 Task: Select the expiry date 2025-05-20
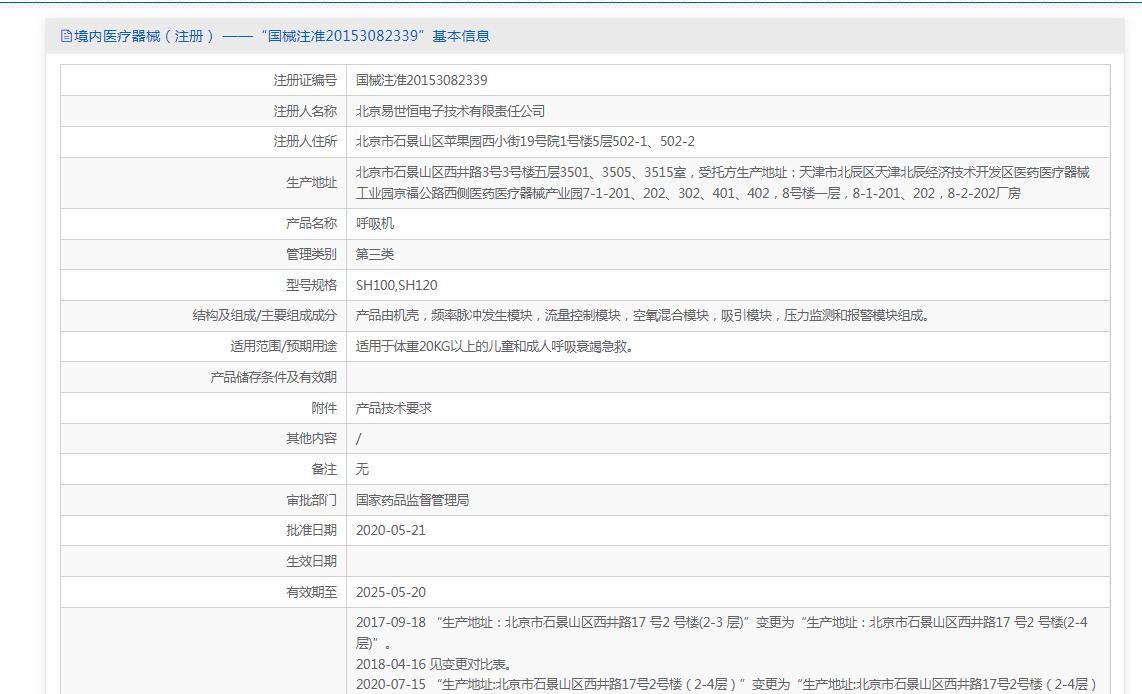(x=390, y=592)
